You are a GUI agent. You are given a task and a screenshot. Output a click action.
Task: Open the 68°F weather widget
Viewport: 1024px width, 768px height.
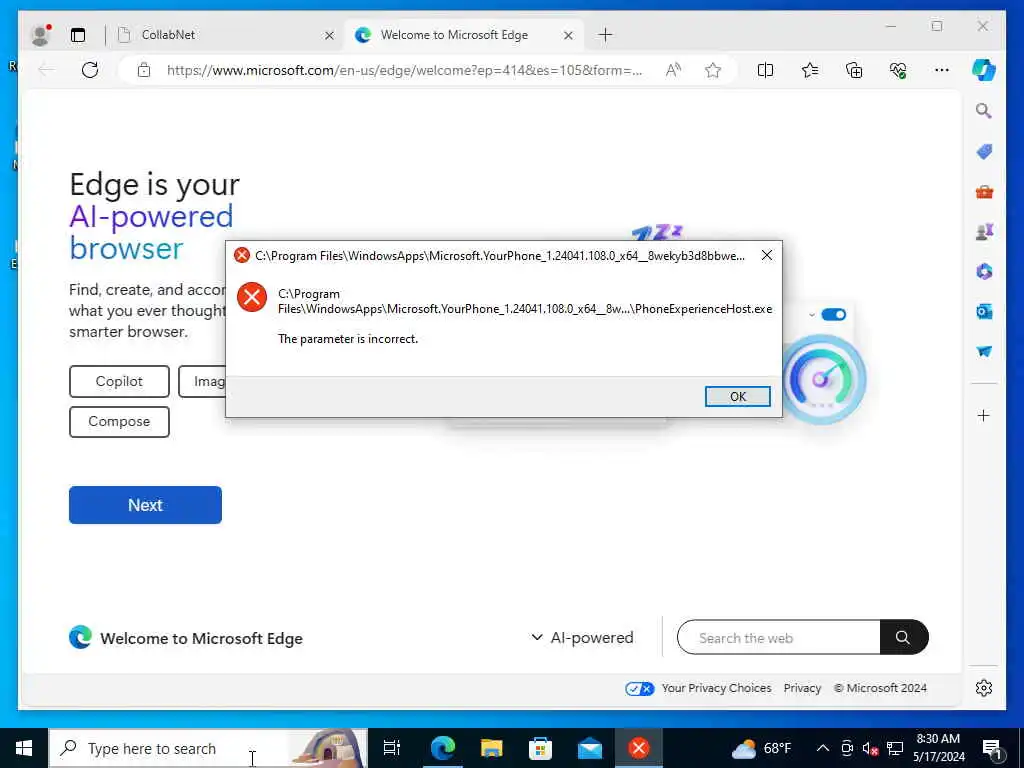(x=761, y=748)
